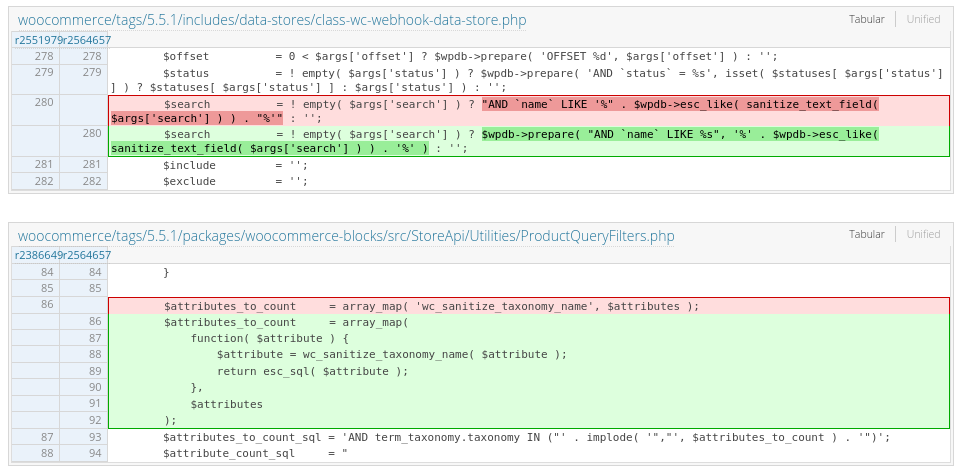
Task: Click the removed $attributes_to_count array_map line
Action: (431, 306)
